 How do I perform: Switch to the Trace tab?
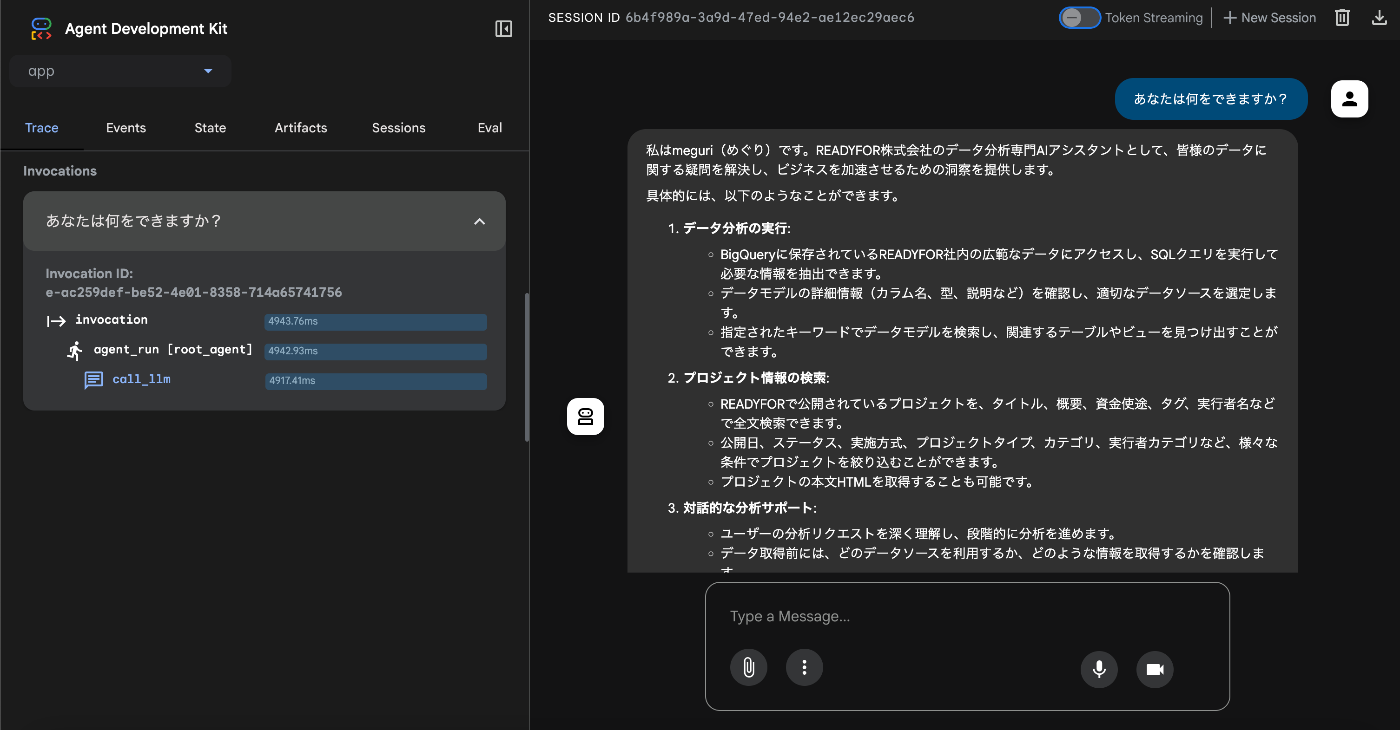tap(42, 128)
